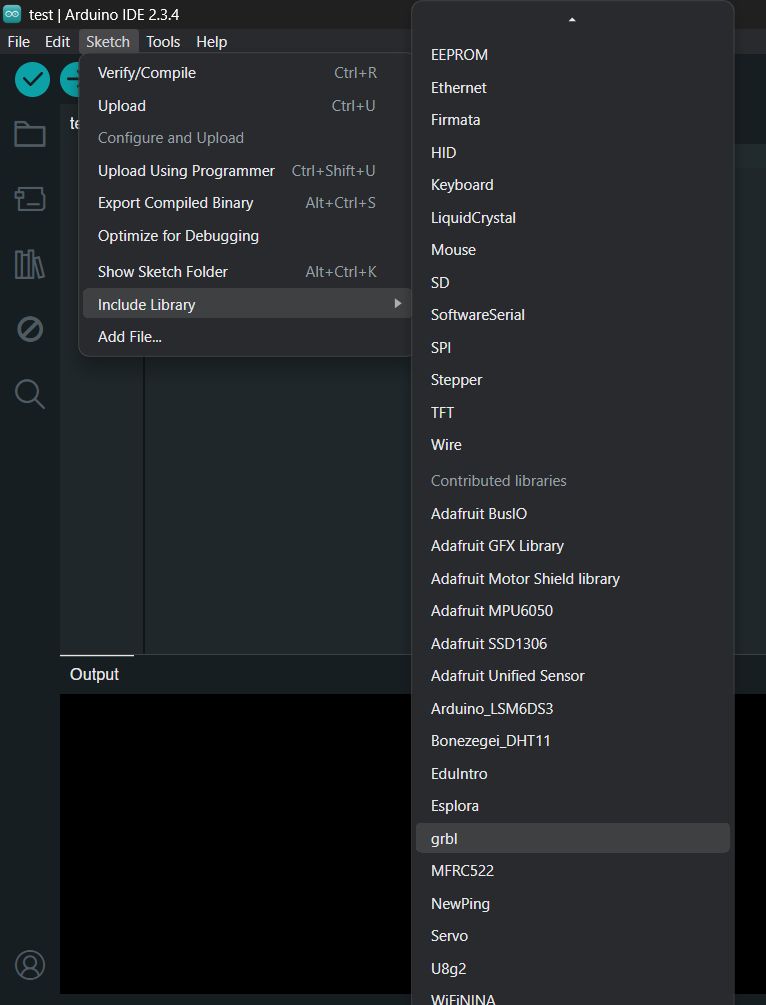Select Export Compiled Binary
Screen dimensions: 766x1005
[247, 203]
